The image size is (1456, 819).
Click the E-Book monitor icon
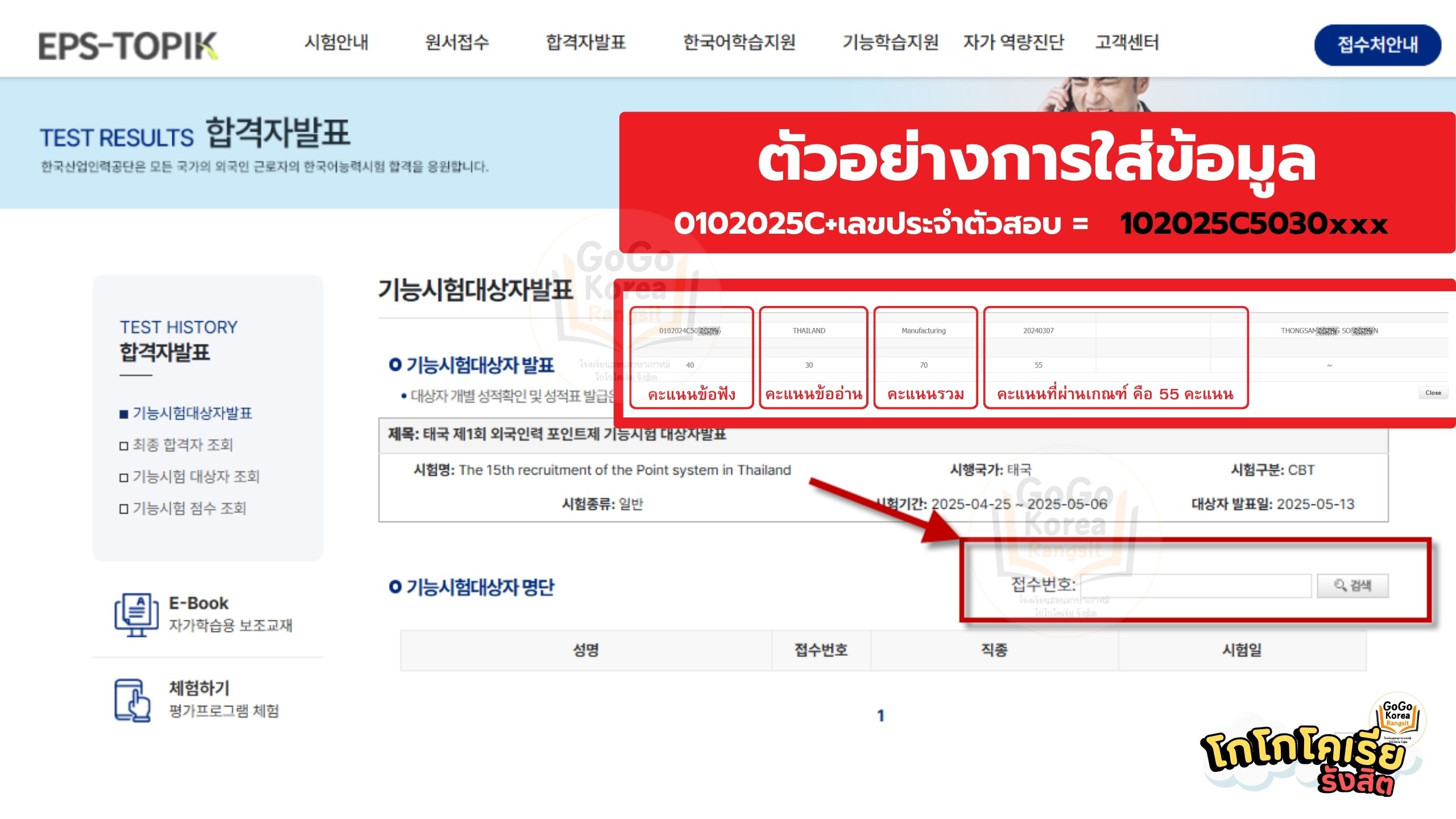[136, 615]
